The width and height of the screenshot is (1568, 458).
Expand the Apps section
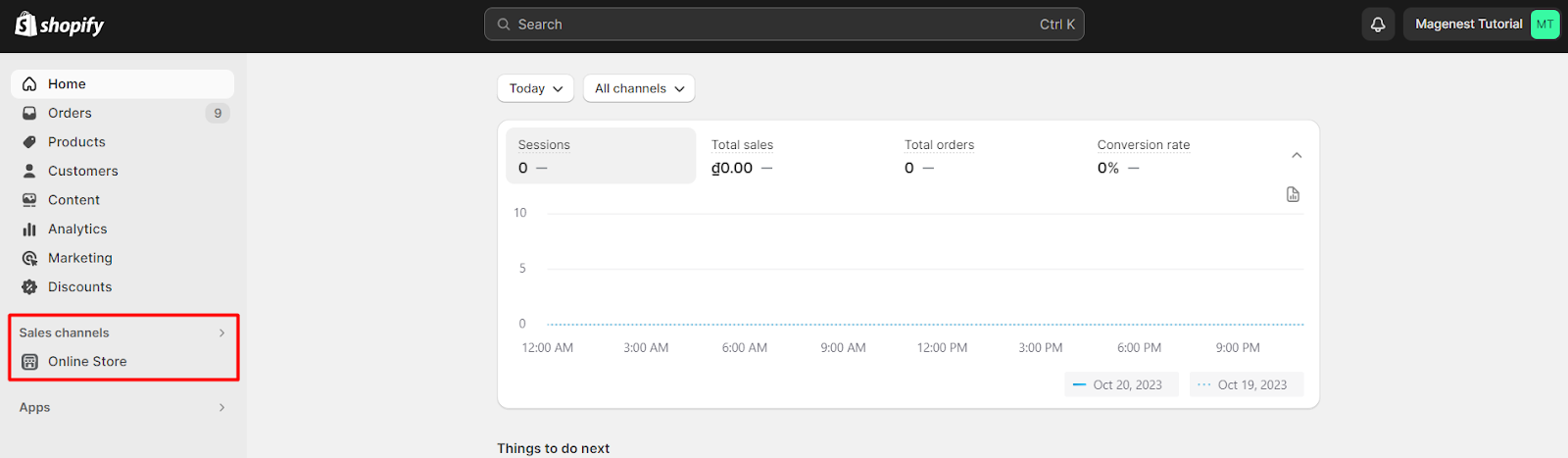[122, 407]
